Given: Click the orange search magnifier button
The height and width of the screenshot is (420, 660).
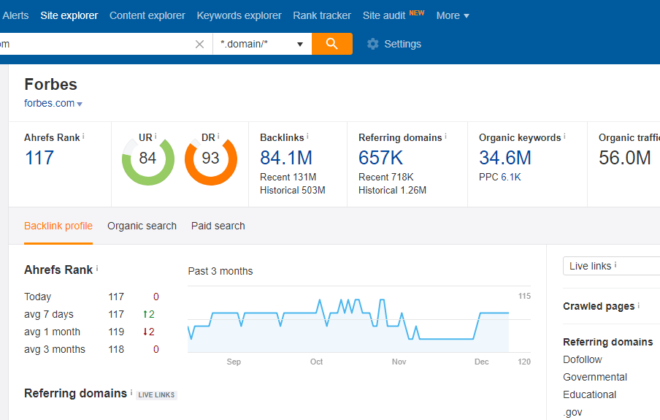Looking at the screenshot, I should click(332, 44).
